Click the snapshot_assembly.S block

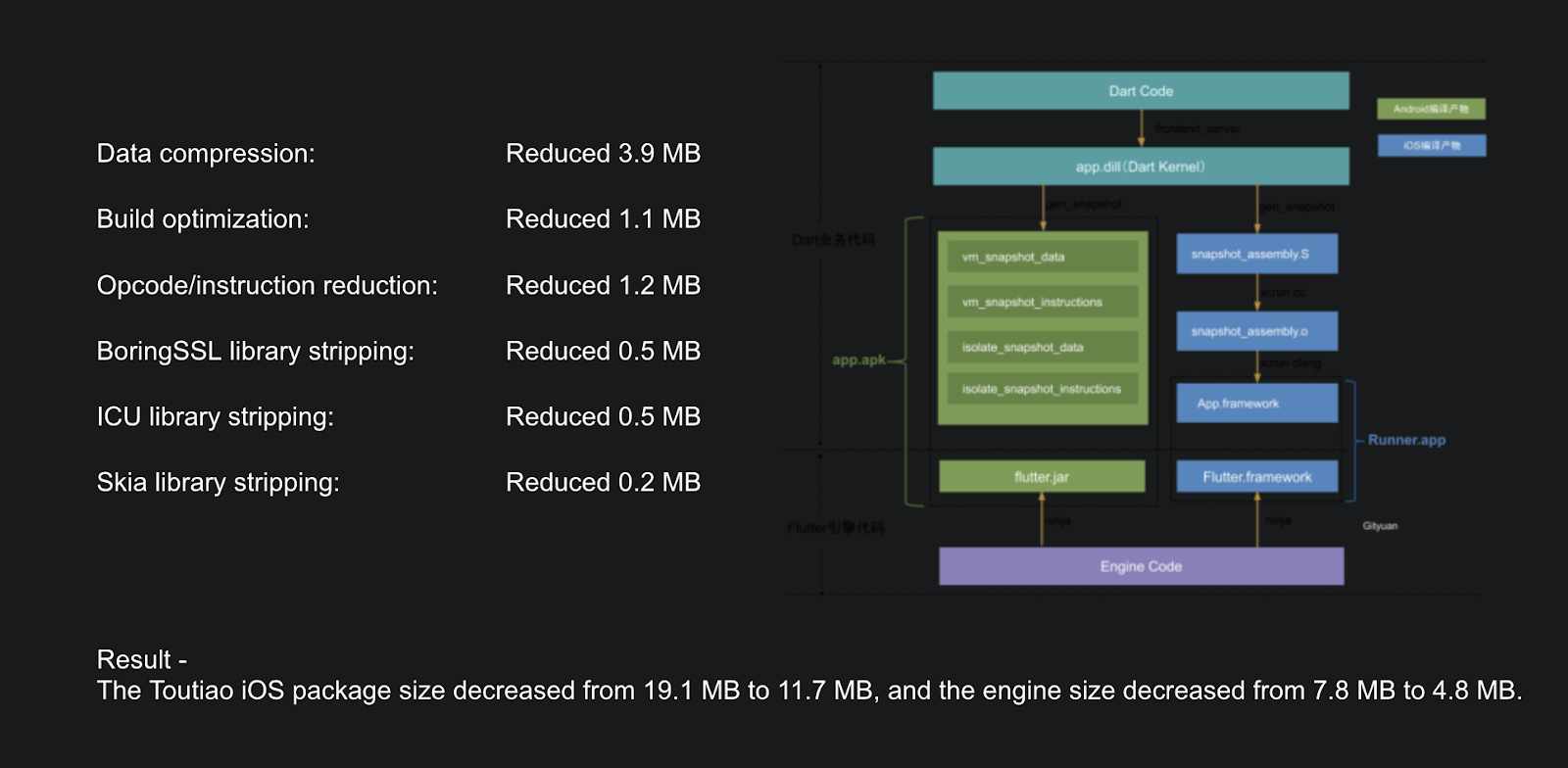pos(1257,254)
